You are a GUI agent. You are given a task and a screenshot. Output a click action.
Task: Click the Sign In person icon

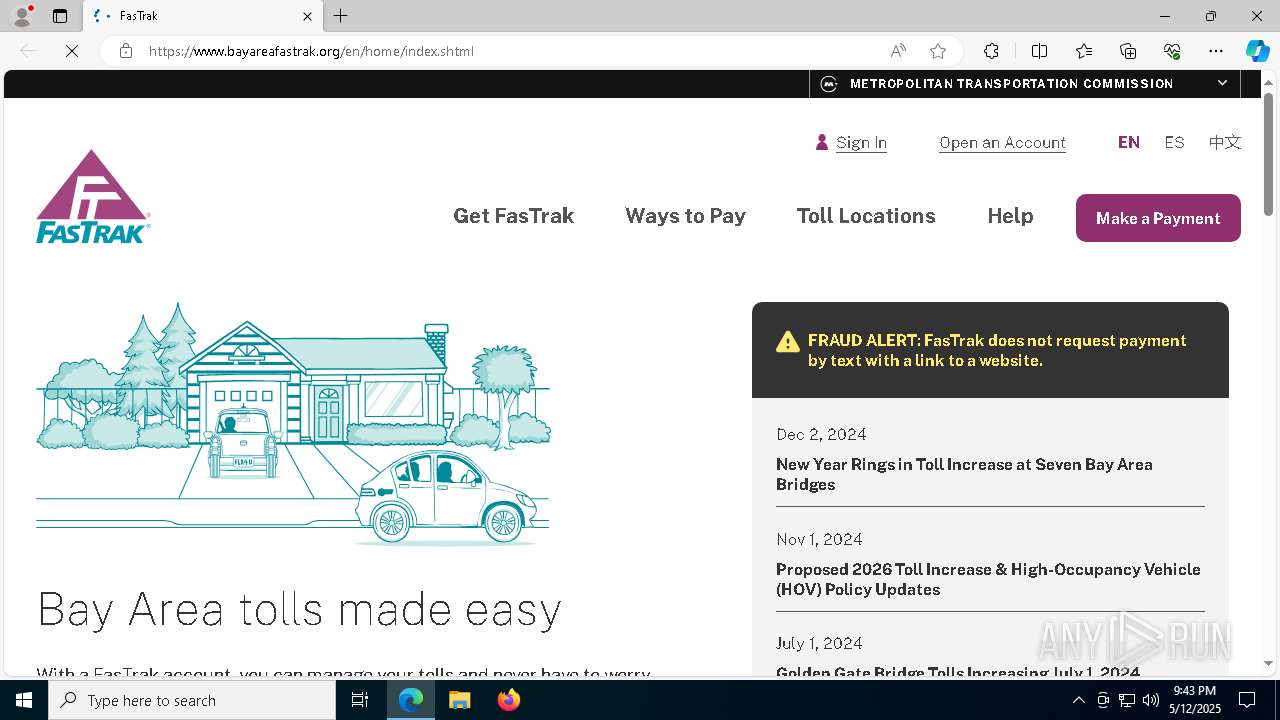click(822, 142)
